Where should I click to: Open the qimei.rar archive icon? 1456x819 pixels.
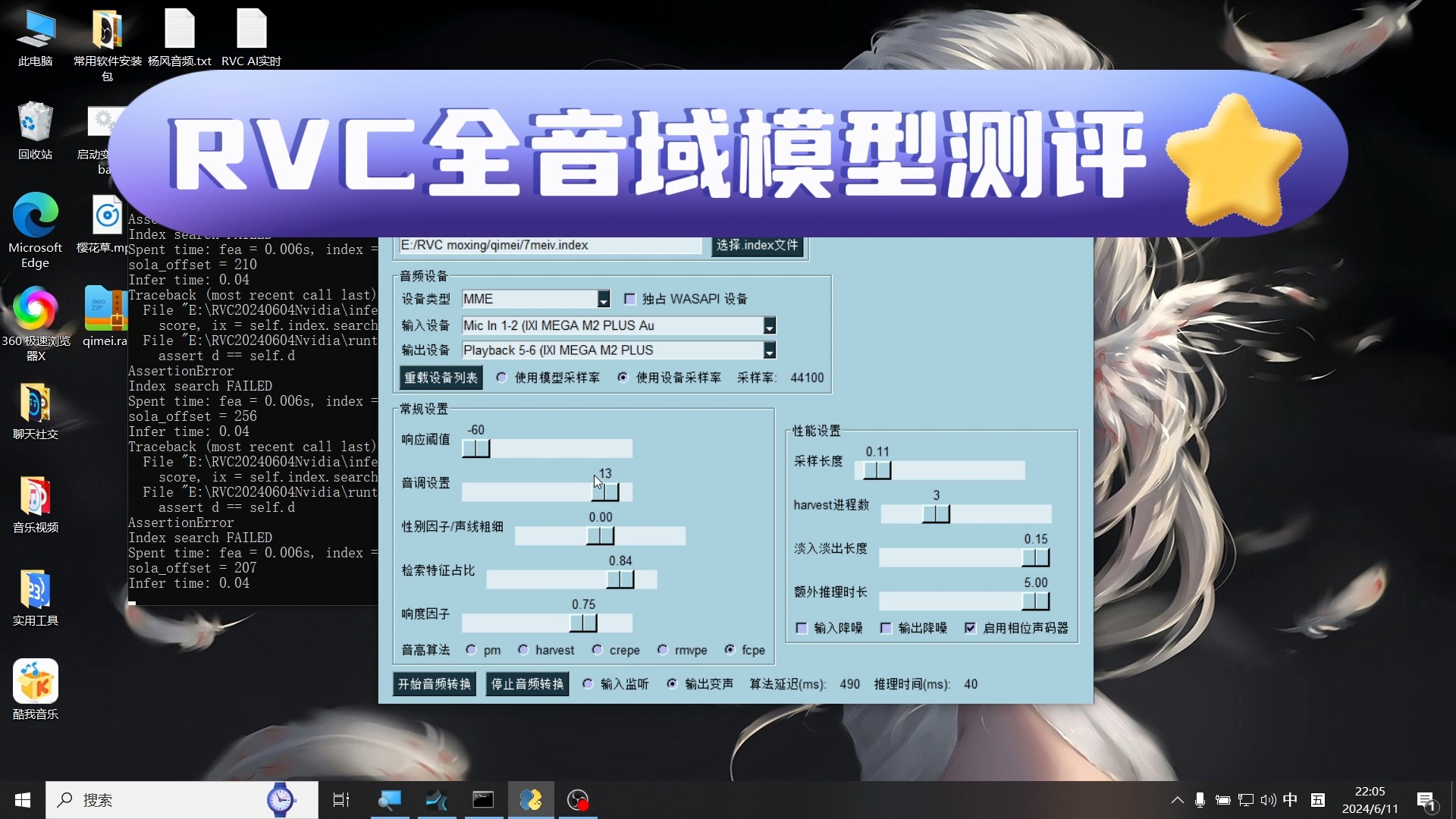coord(106,316)
